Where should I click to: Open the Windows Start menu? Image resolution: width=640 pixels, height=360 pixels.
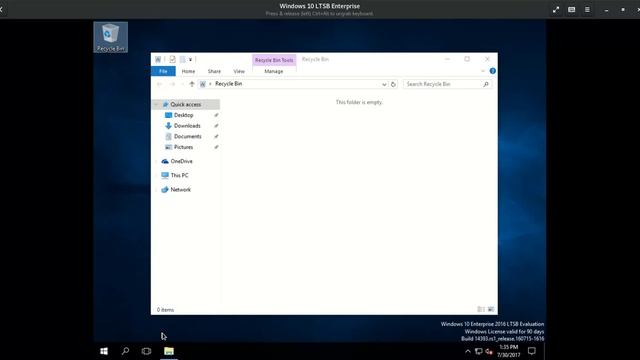[x=104, y=351]
